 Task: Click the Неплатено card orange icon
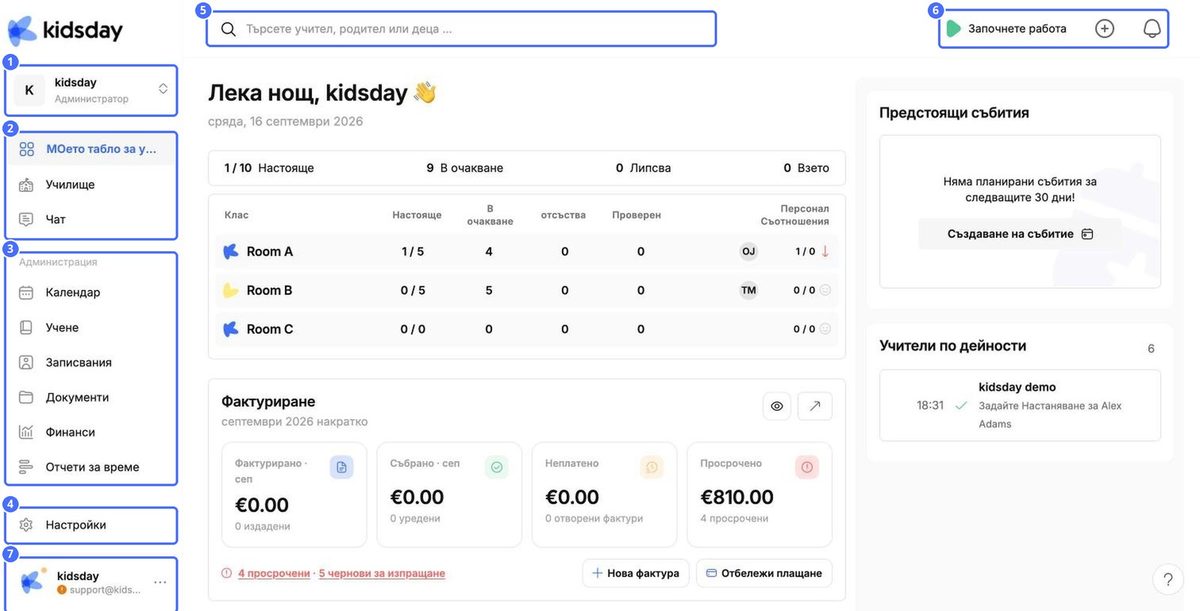click(652, 467)
